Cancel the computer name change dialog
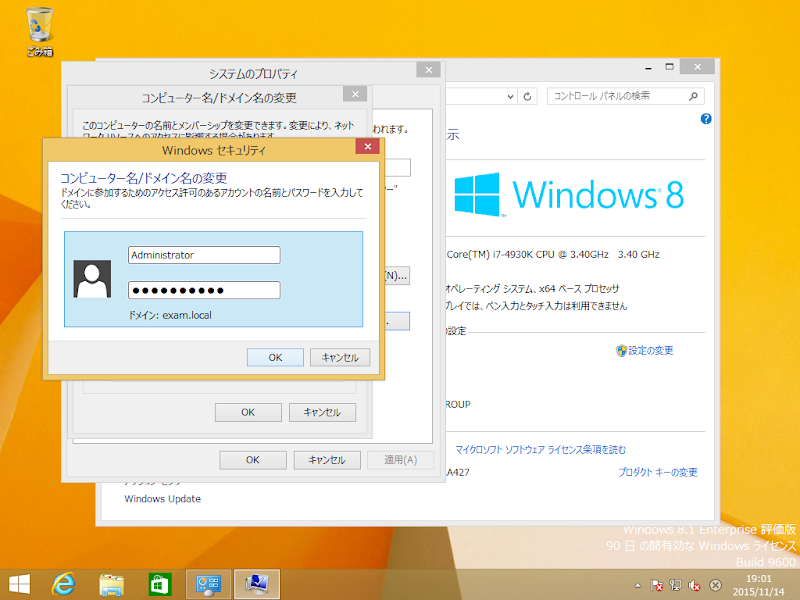 [x=322, y=412]
